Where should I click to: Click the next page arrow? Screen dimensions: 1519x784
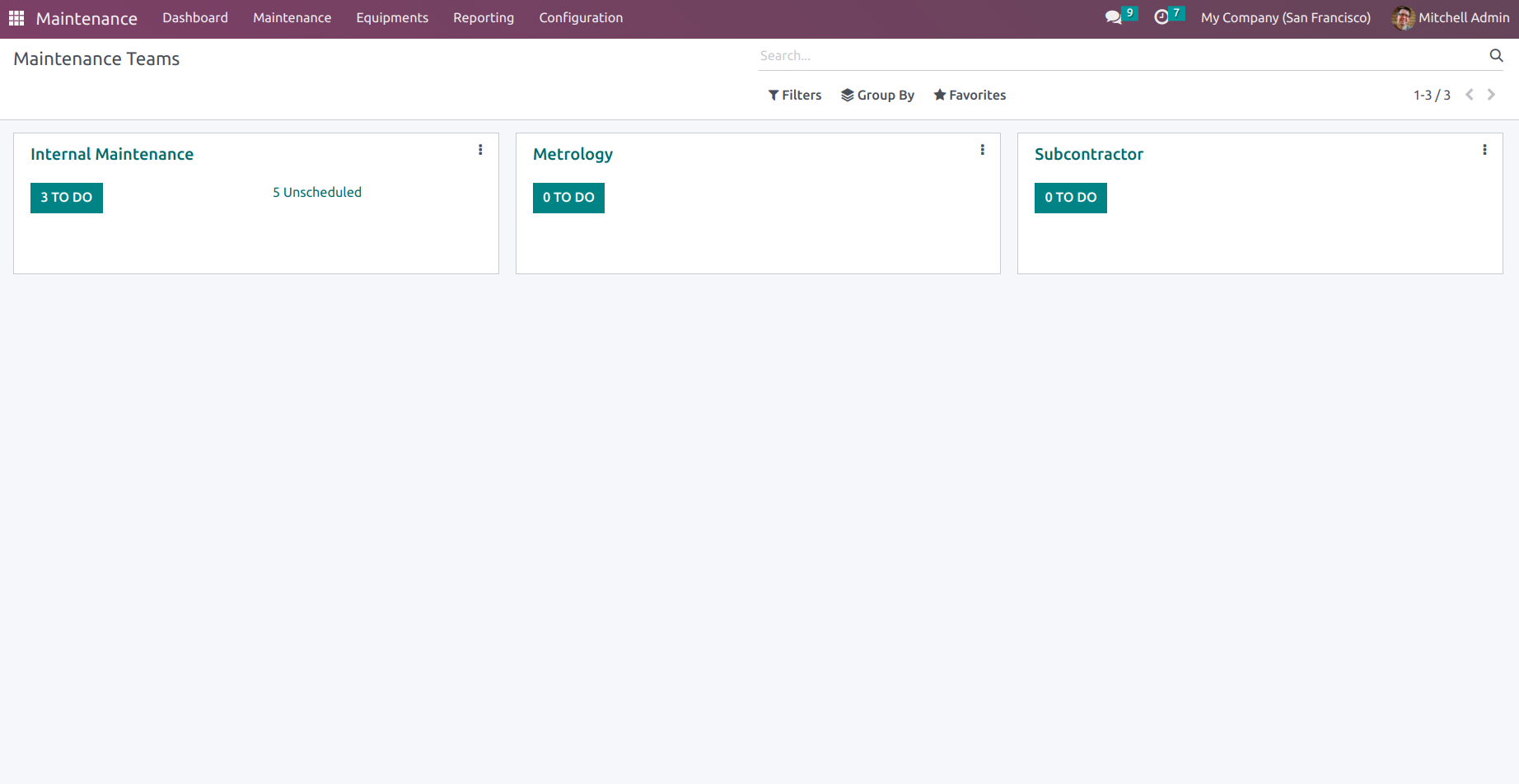click(x=1491, y=94)
